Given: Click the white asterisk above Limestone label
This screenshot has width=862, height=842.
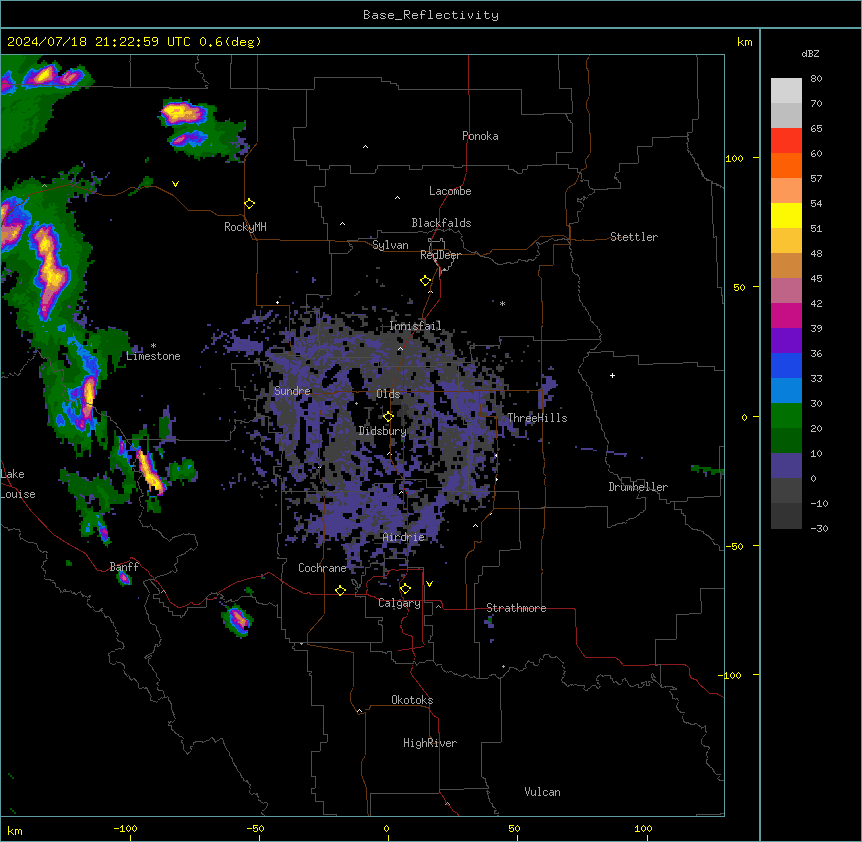Looking at the screenshot, I should coord(153,346).
